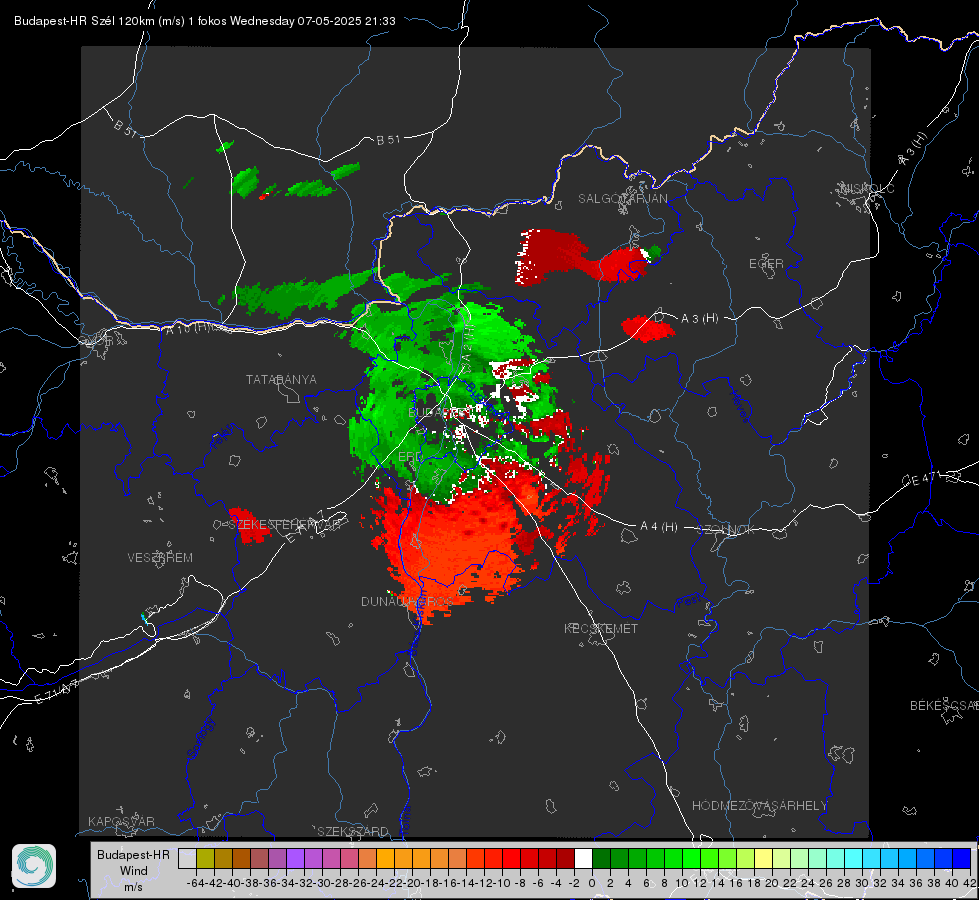
Task: Click the small red echo left of A 3 (H)
Action: pyautogui.click(x=647, y=327)
